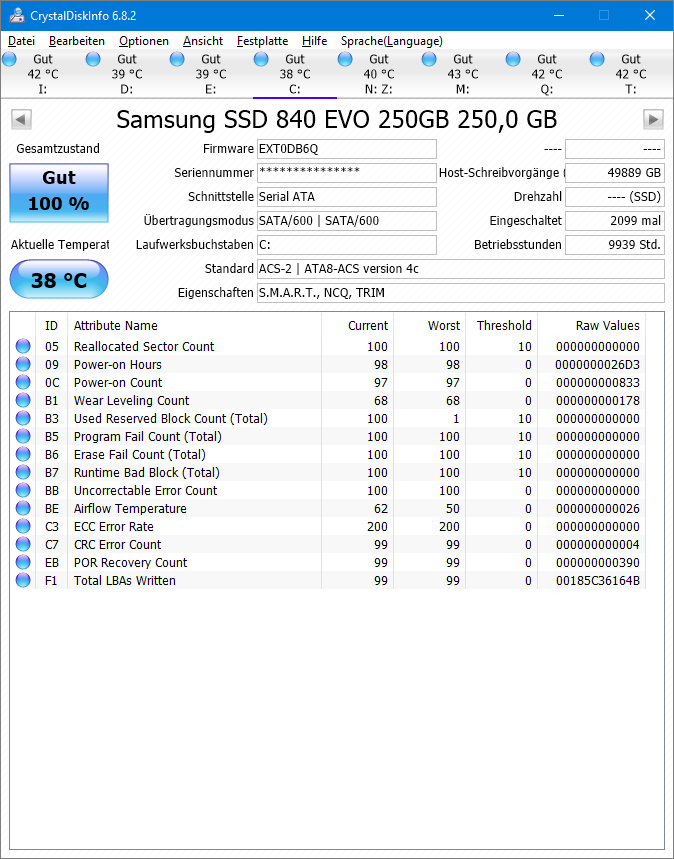Click status orb for Erase Fail Count
The height and width of the screenshot is (859, 674).
point(23,455)
